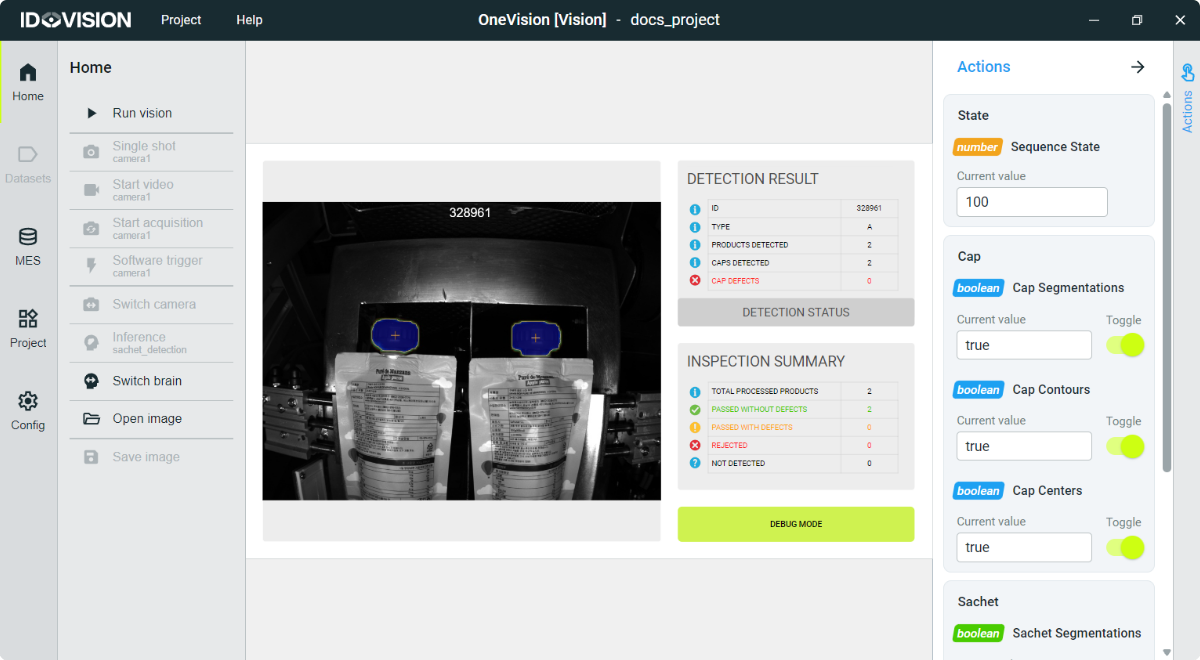Click the Run vision play icon

pyautogui.click(x=92, y=113)
